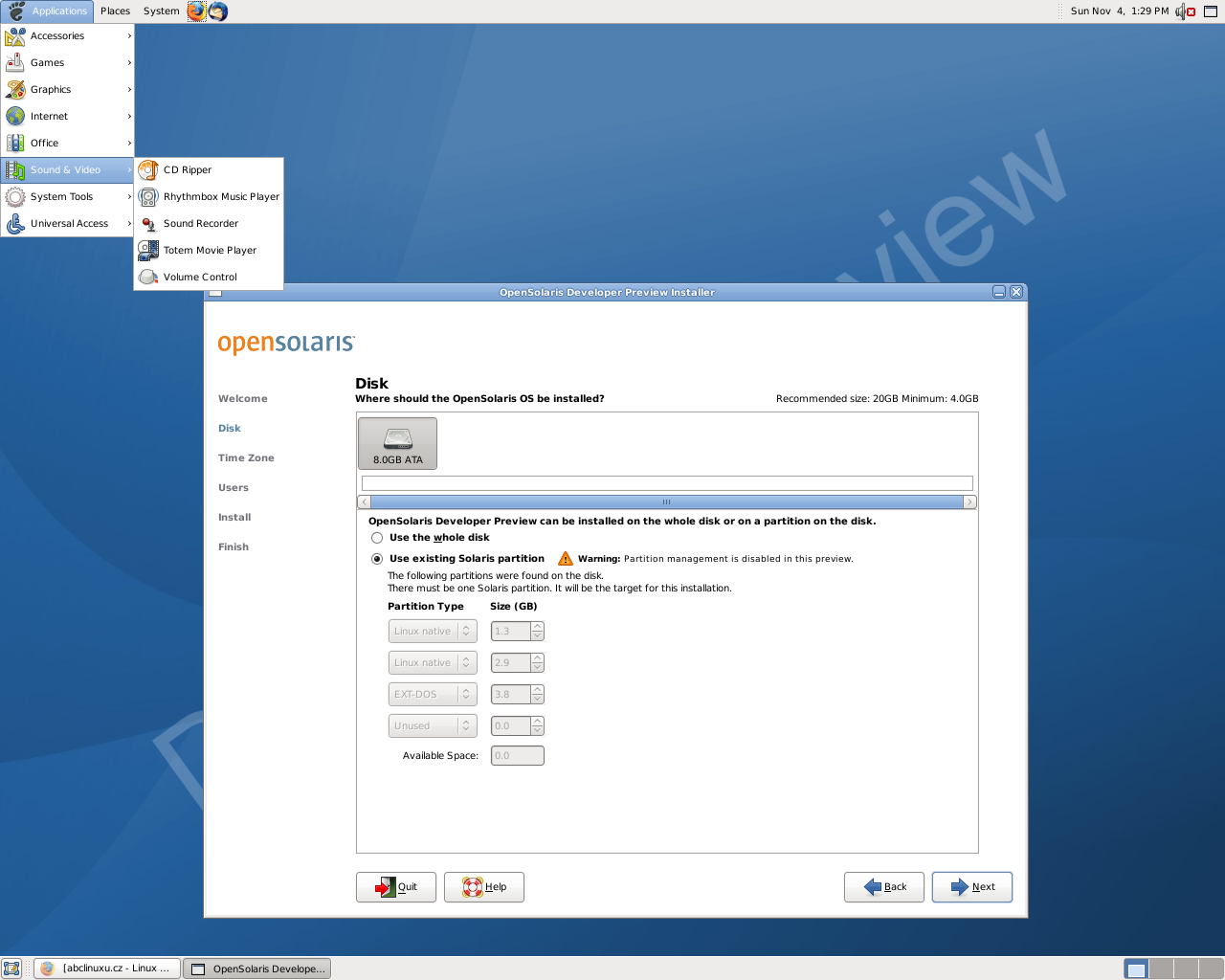Select the 8.0GB ATA disk icon

(397, 443)
